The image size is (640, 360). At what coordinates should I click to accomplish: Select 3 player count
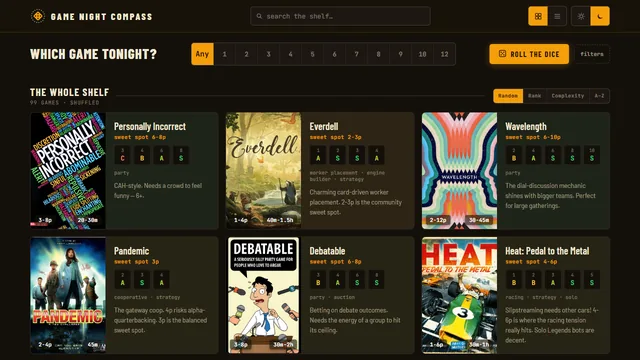(x=268, y=54)
